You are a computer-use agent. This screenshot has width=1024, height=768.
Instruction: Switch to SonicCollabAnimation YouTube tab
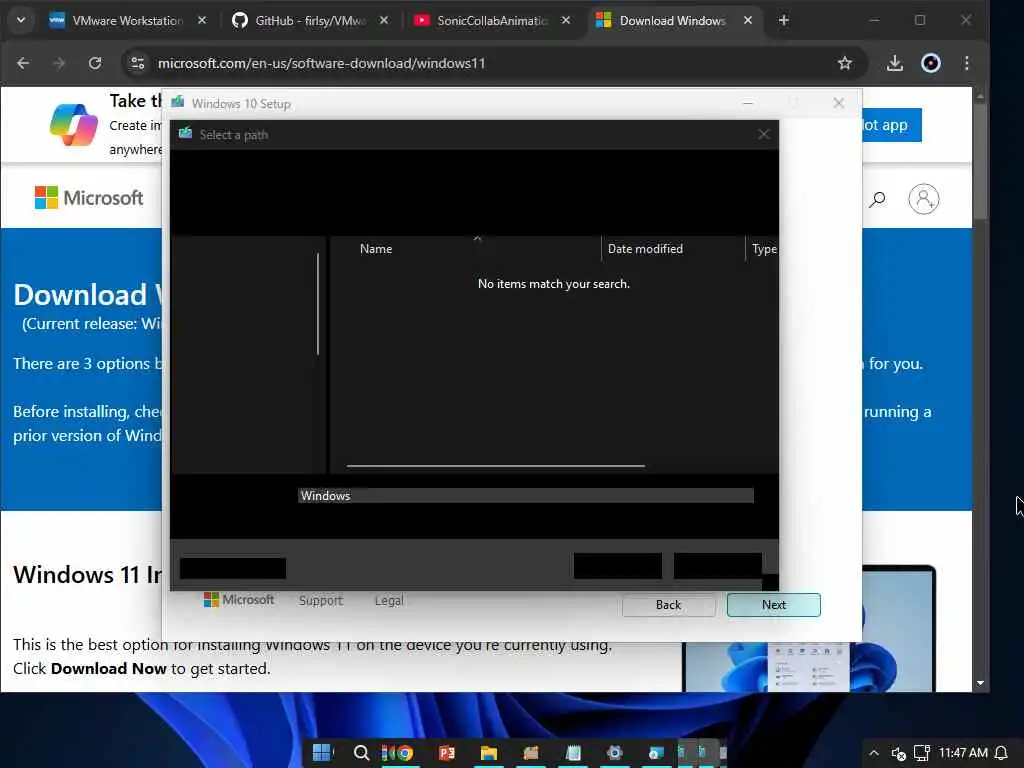(x=492, y=20)
